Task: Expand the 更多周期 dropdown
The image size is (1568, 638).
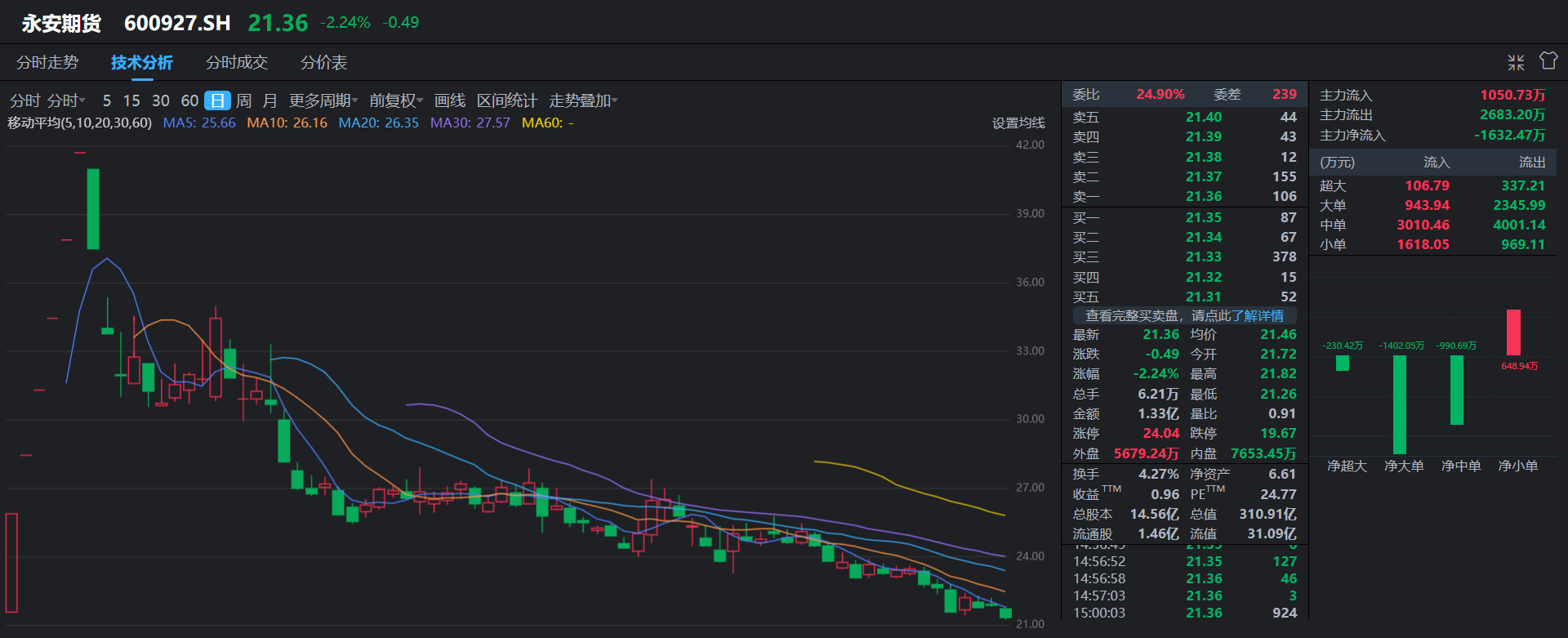Action: (x=323, y=100)
